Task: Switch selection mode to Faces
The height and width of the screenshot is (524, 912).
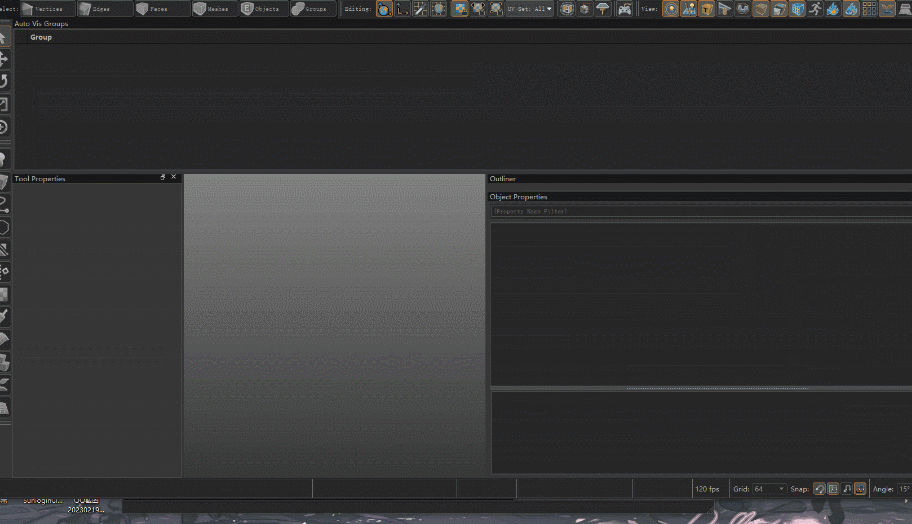Action: (162, 9)
